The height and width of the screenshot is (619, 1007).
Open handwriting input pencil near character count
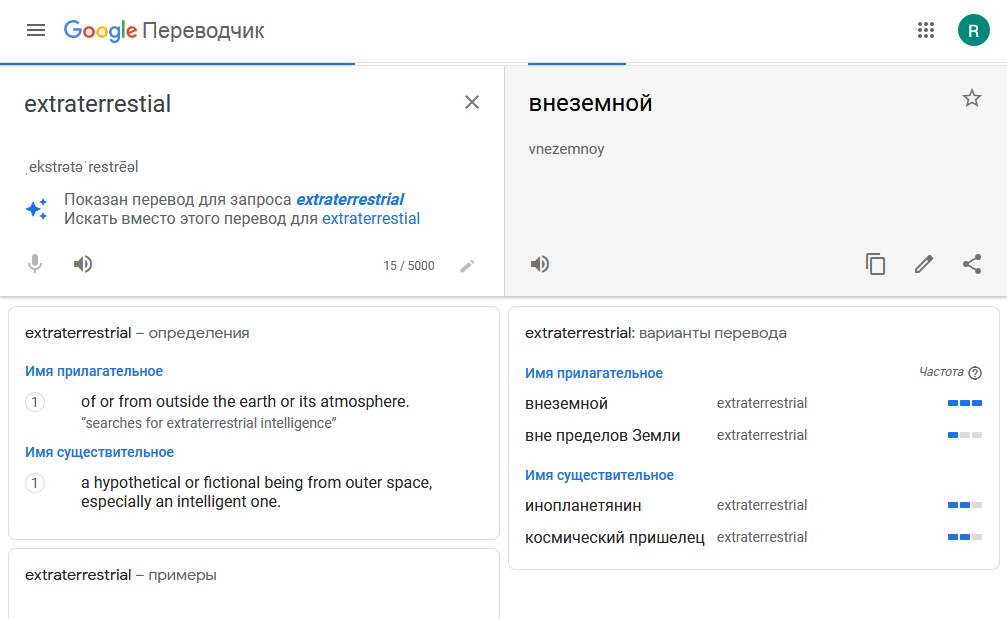point(468,266)
